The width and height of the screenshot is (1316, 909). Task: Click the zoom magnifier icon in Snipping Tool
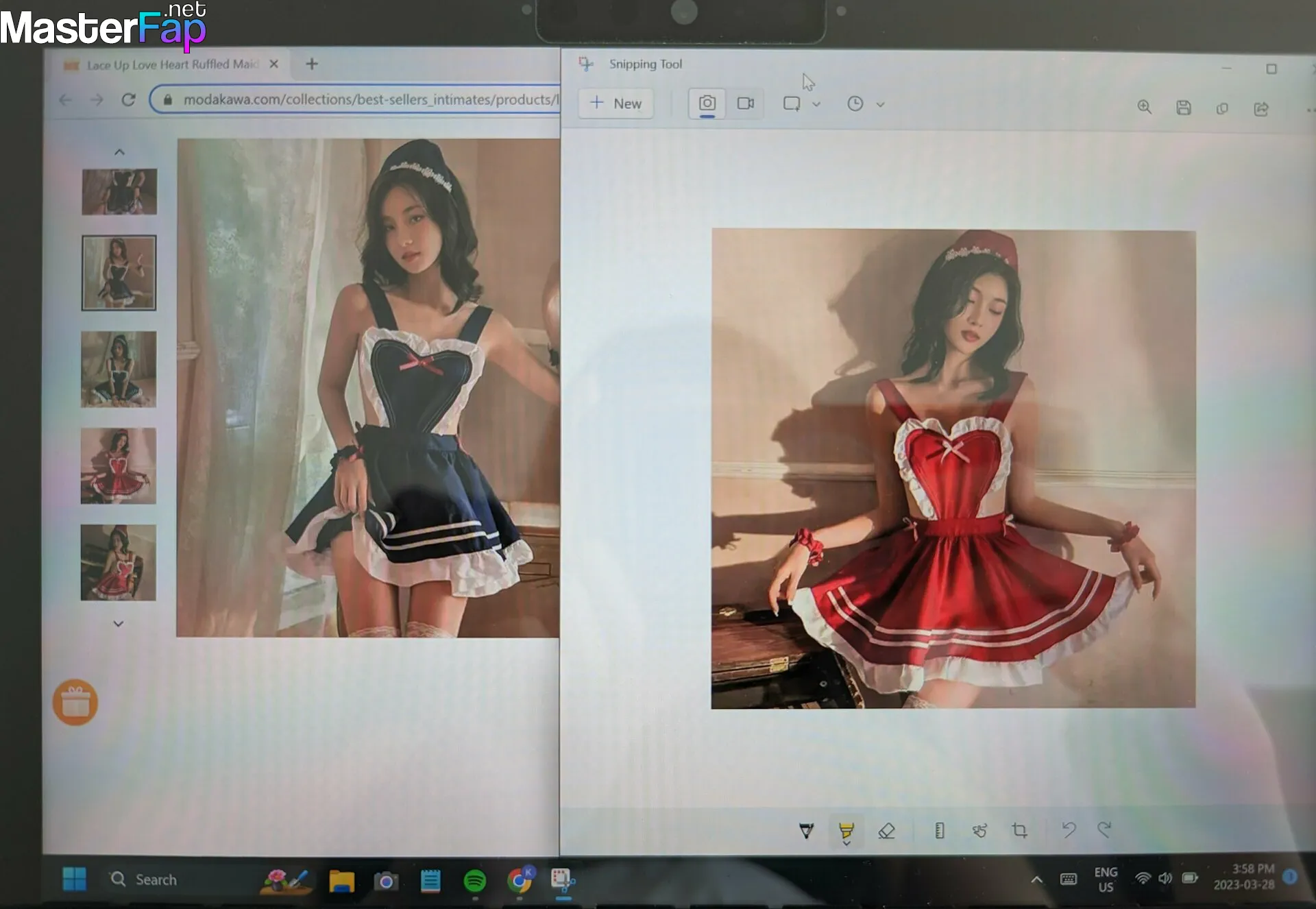pyautogui.click(x=1144, y=107)
